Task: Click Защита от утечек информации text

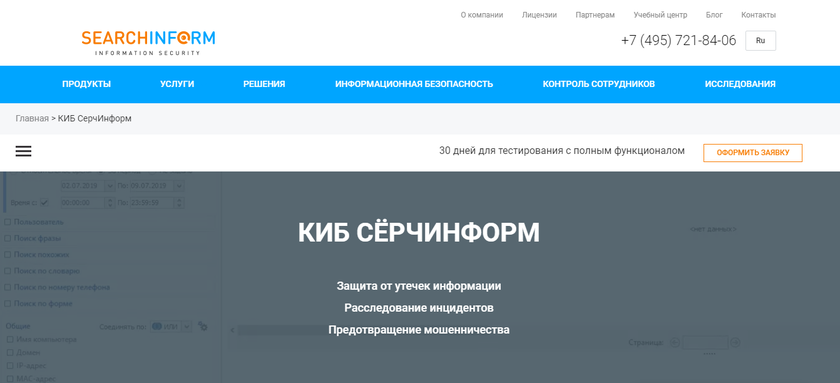Action: (419, 286)
